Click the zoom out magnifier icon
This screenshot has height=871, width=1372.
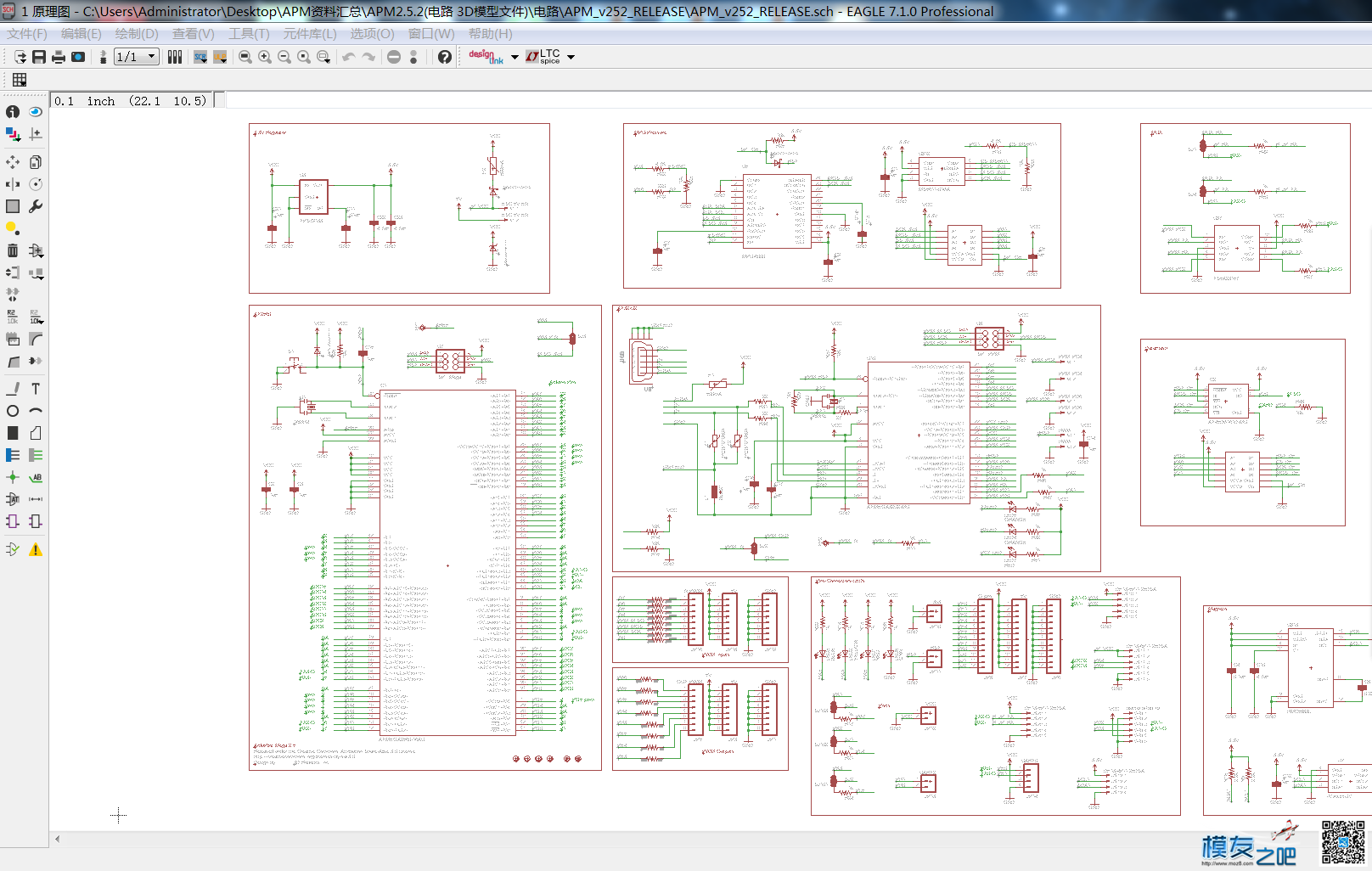(284, 57)
